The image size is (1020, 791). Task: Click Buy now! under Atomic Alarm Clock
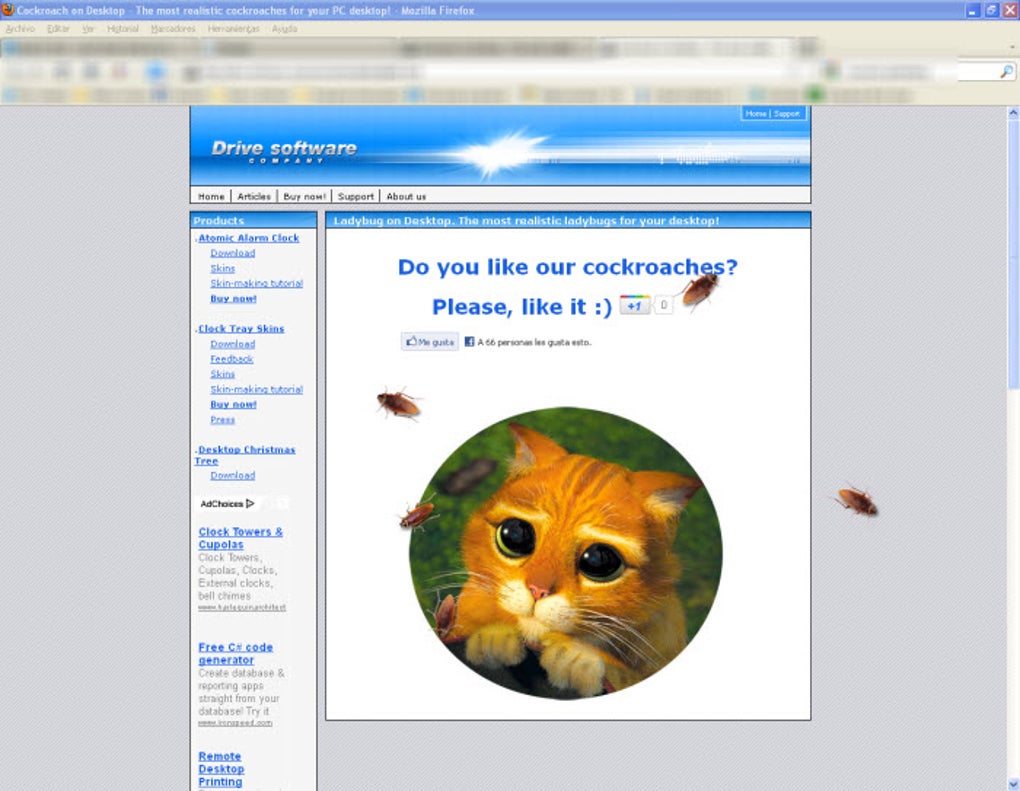pos(233,299)
